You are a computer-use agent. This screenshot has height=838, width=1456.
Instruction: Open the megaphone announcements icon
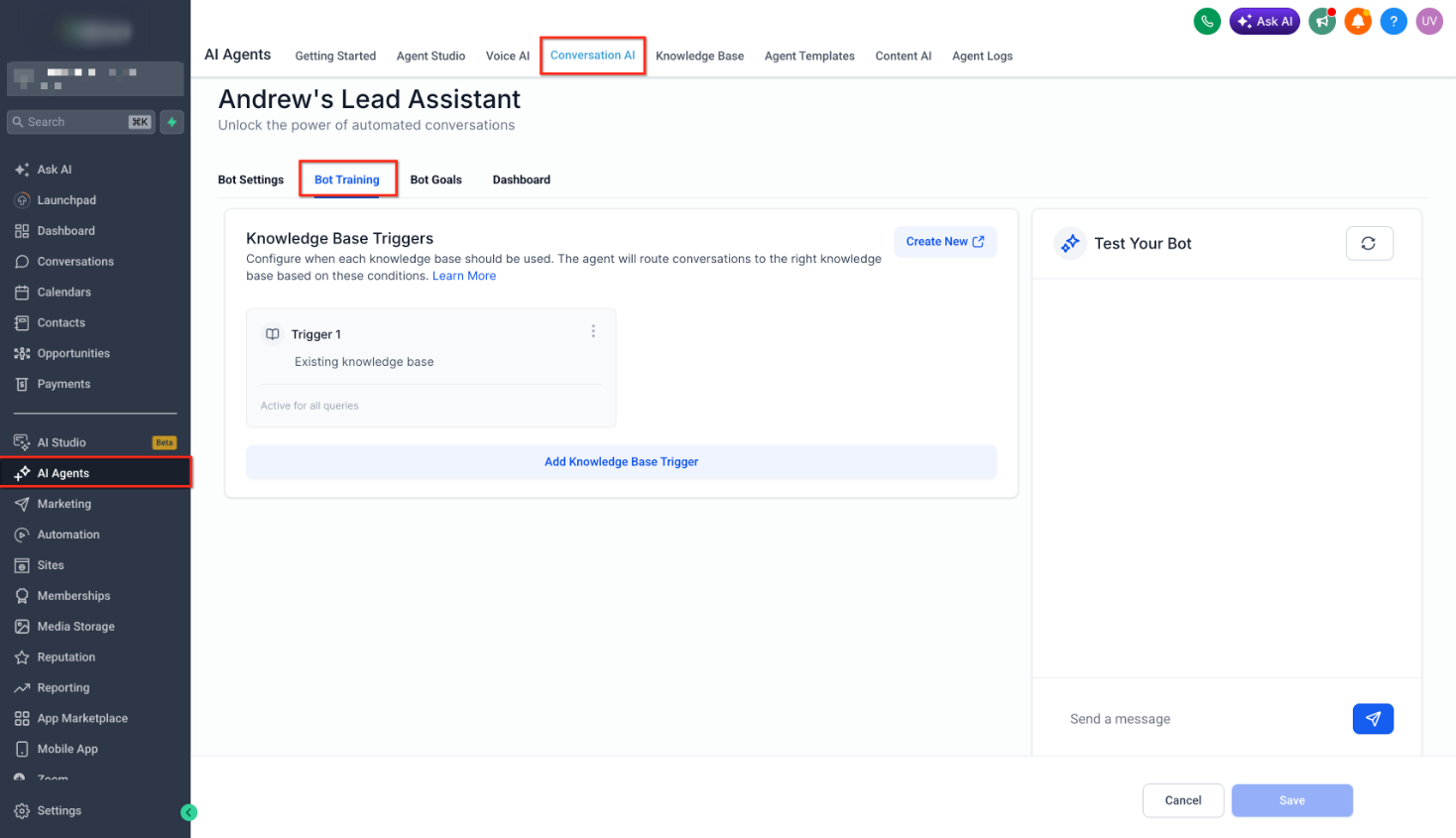1322,21
